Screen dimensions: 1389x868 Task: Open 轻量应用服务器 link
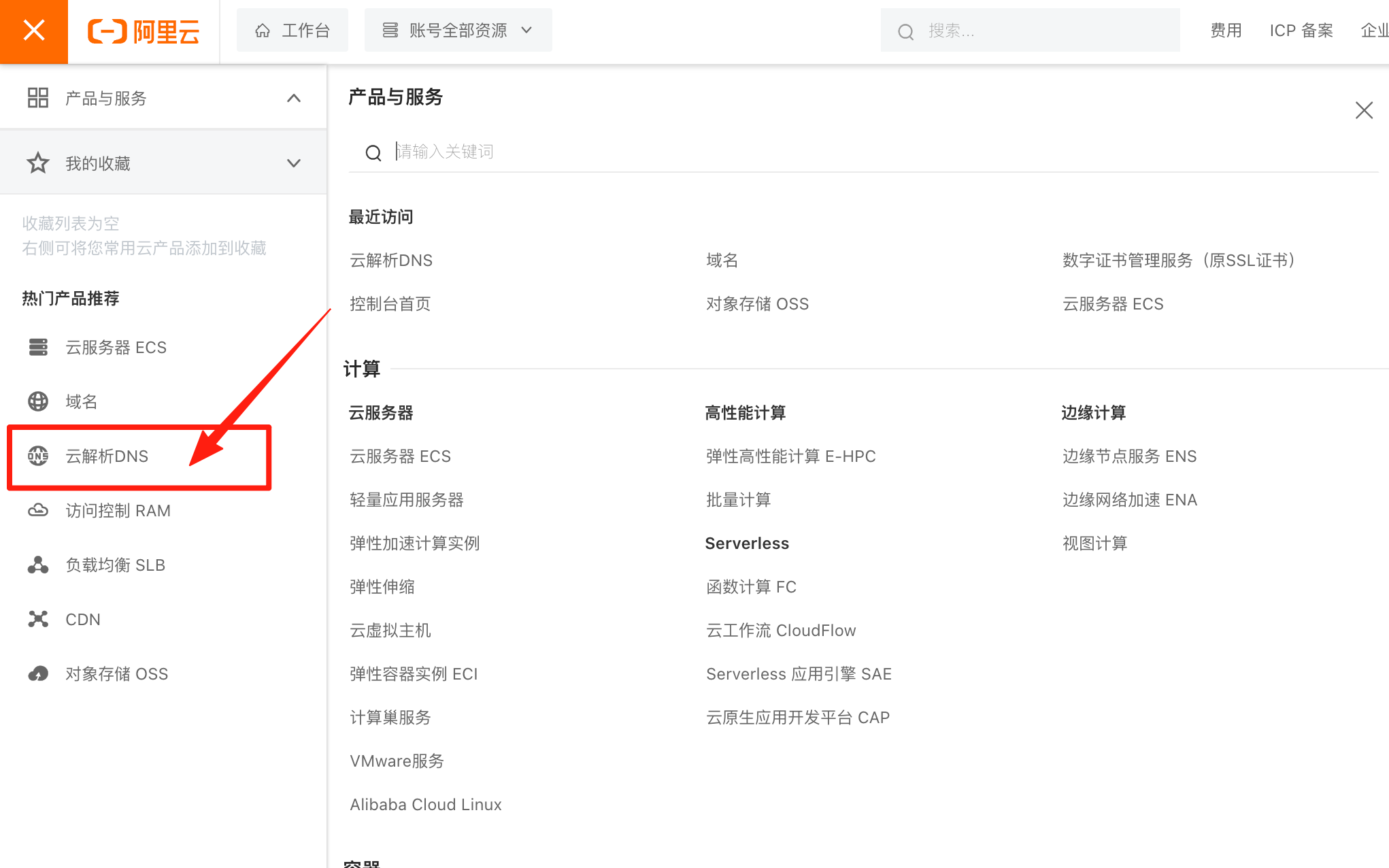tap(406, 500)
